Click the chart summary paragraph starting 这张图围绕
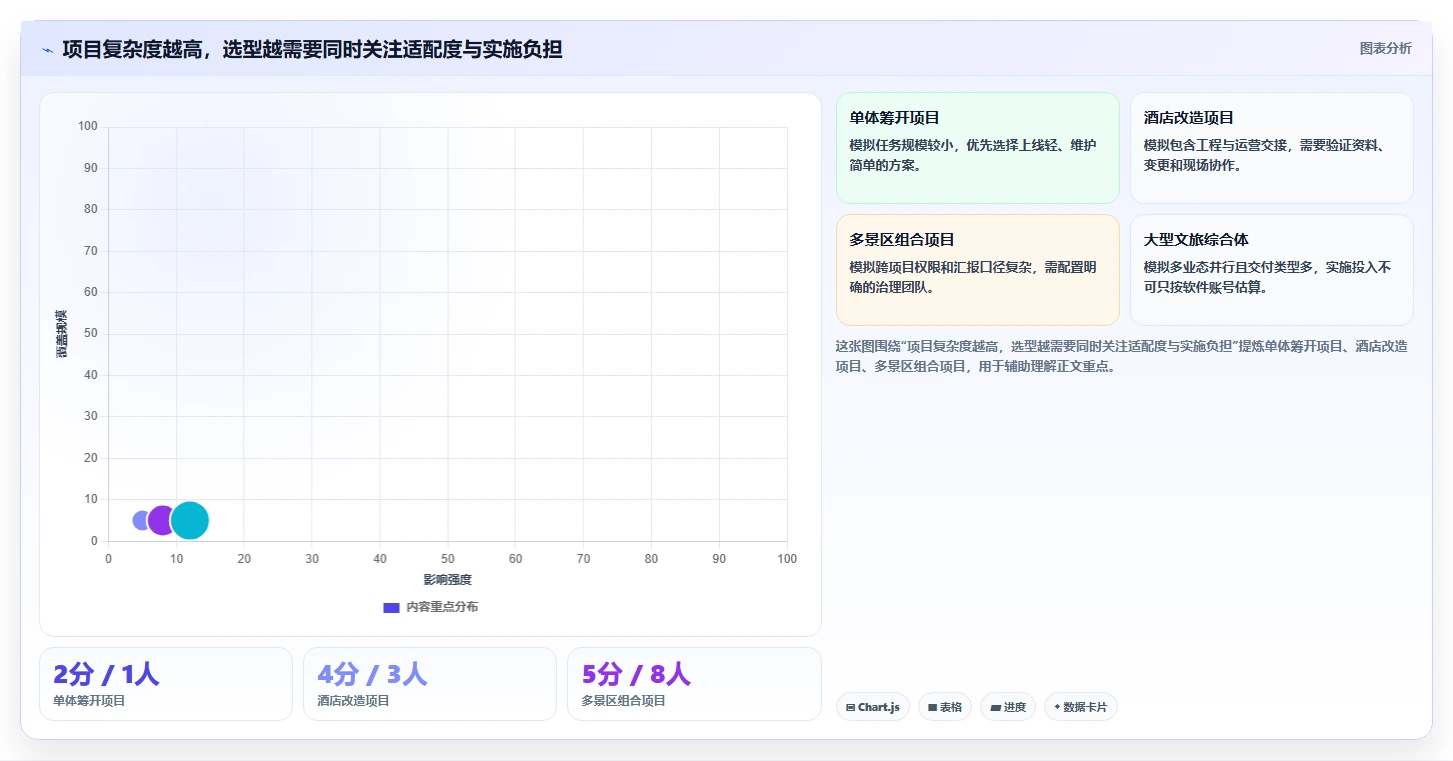The height and width of the screenshot is (761, 1453). coord(1122,356)
